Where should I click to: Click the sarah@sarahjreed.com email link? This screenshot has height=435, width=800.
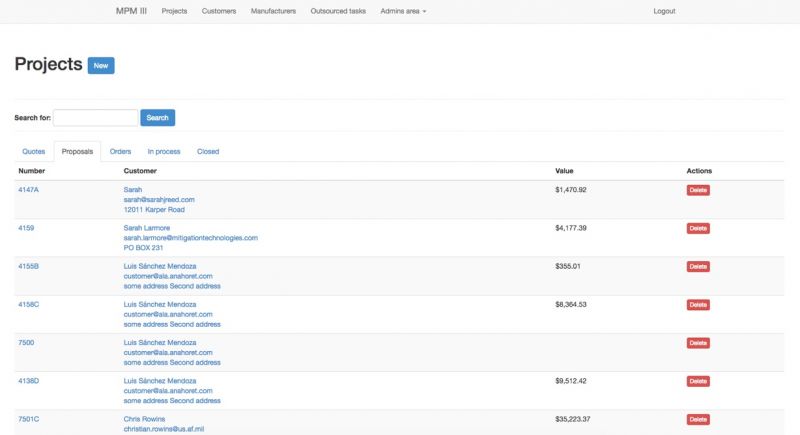pyautogui.click(x=159, y=199)
